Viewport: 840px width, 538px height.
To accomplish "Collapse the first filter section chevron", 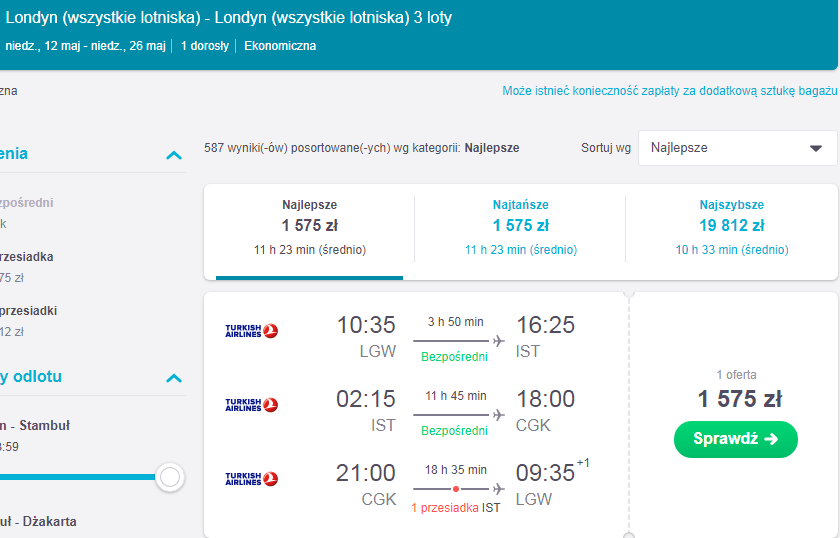I will coord(174,155).
